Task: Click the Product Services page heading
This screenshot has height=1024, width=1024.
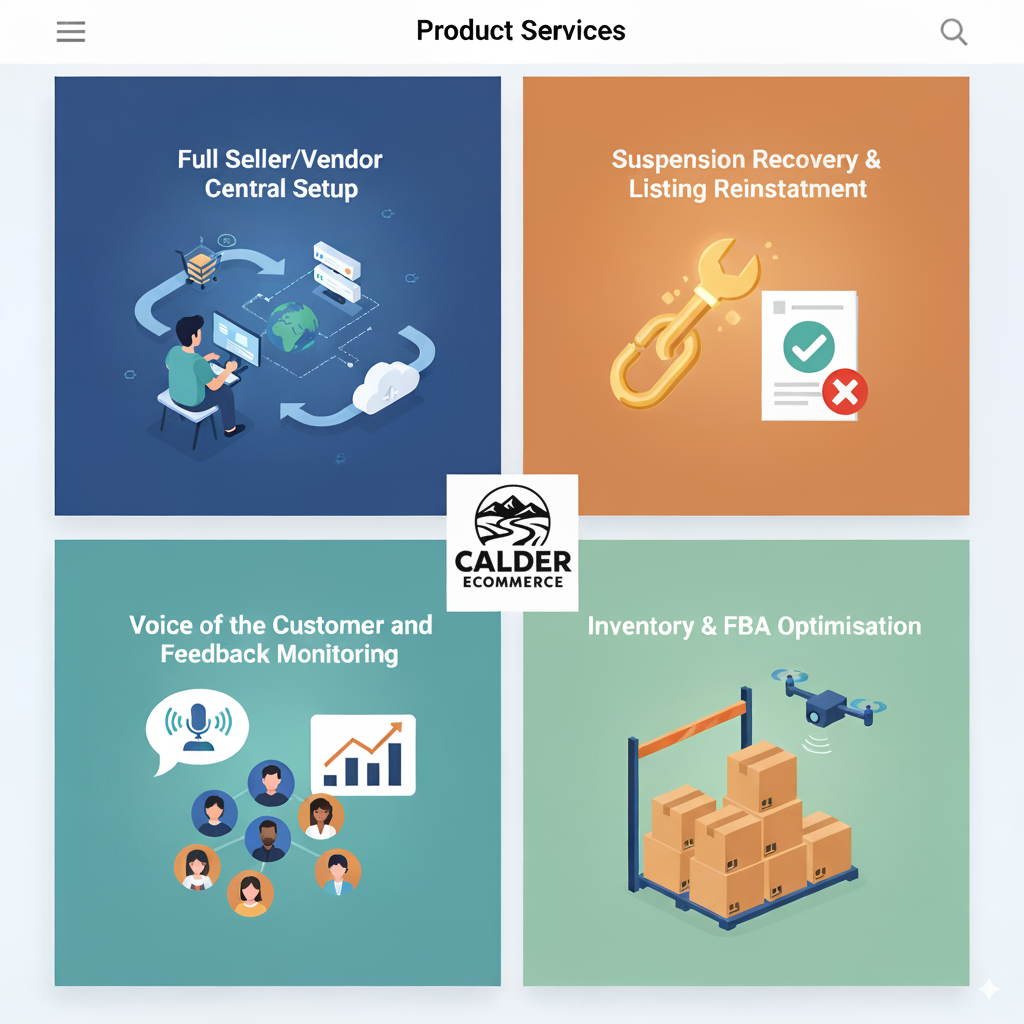Action: coord(521,31)
